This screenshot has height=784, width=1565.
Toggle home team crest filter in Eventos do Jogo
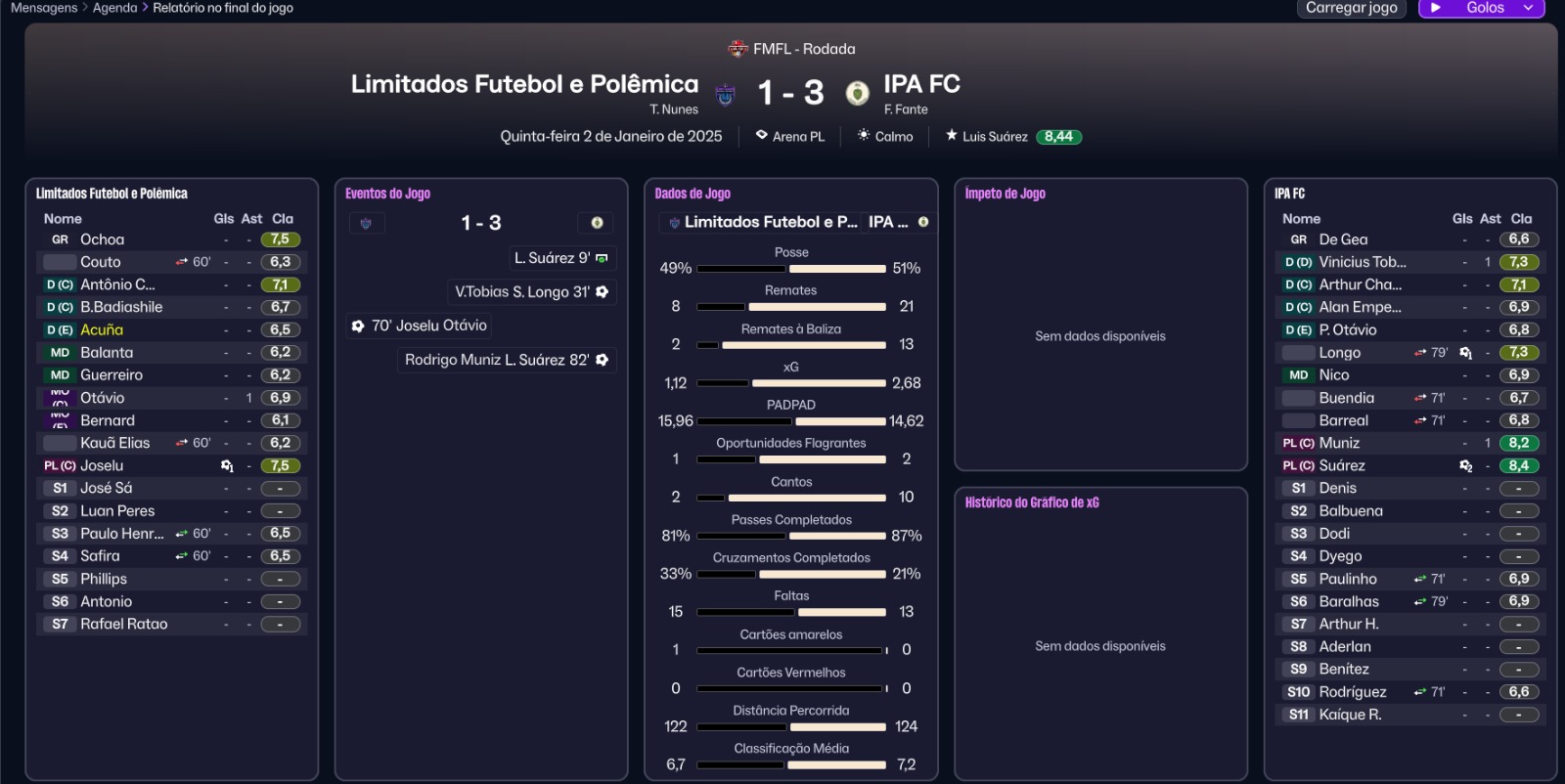366,224
